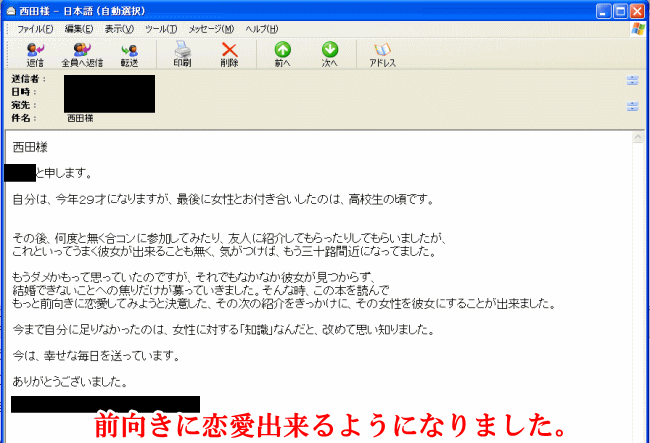Open the ツール(T) menu
The width and height of the screenshot is (650, 443).
tap(162, 29)
